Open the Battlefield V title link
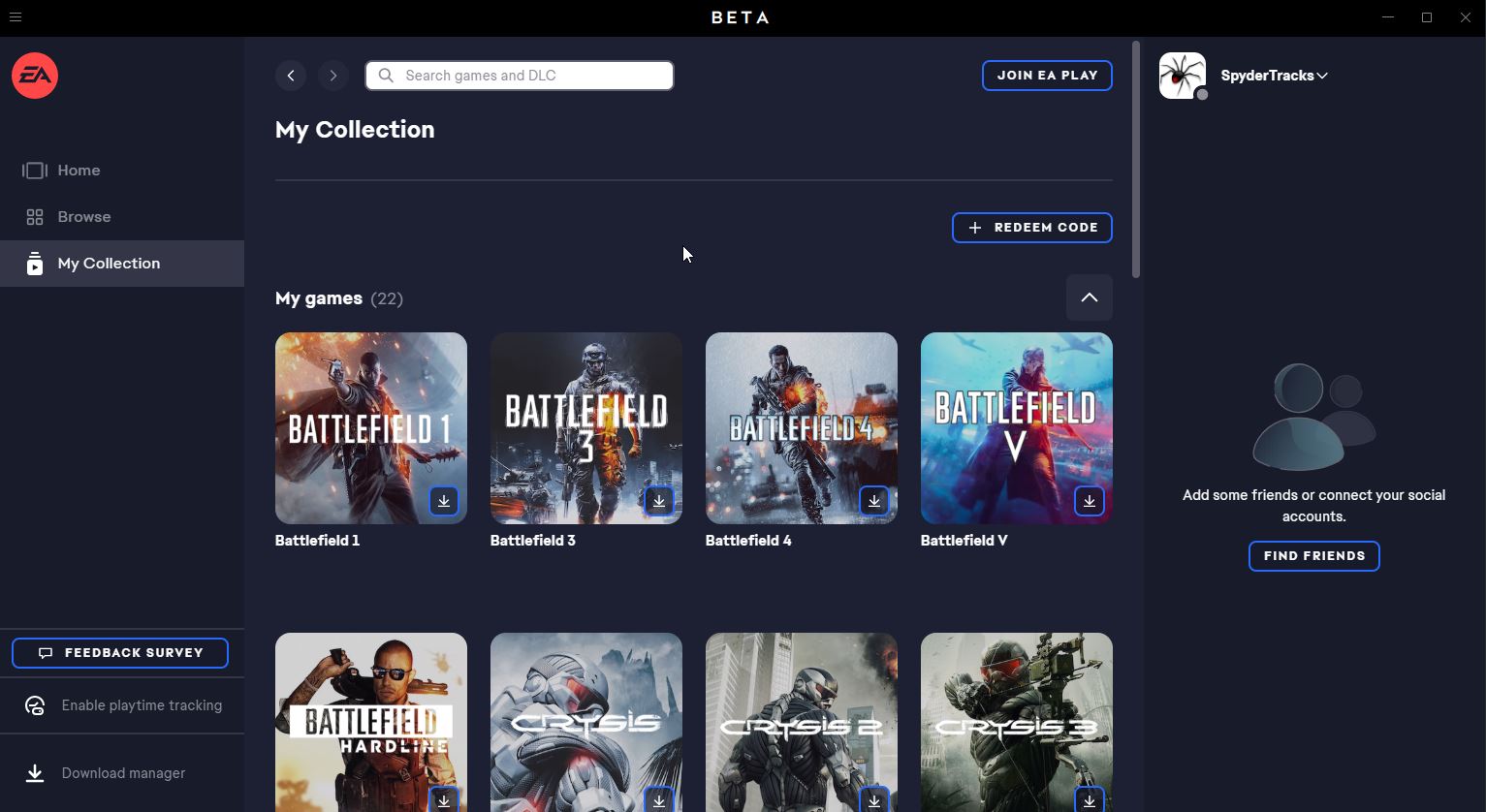Viewport: 1486px width, 812px height. 964,541
